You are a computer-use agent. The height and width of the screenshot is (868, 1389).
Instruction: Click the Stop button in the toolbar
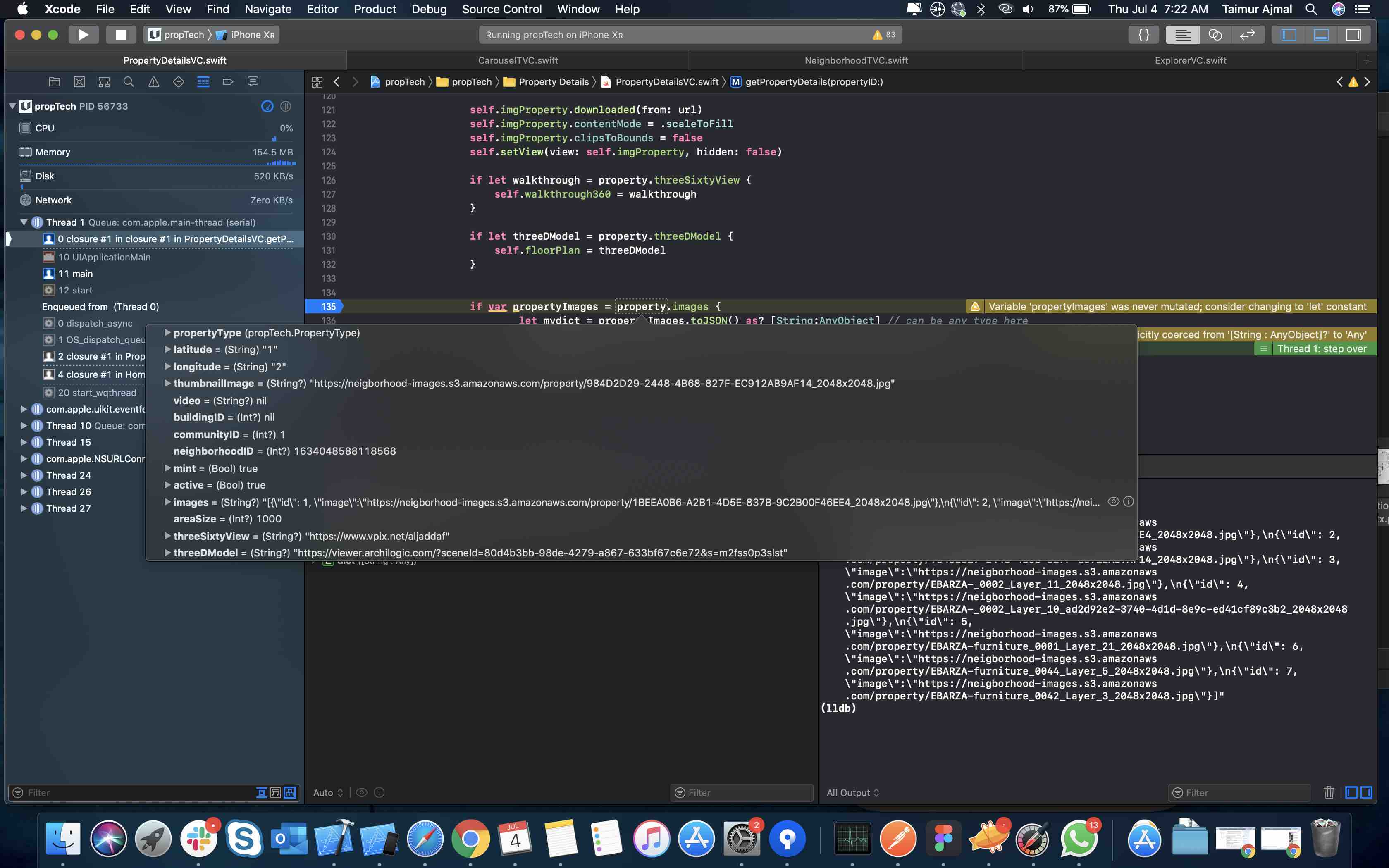pos(121,34)
